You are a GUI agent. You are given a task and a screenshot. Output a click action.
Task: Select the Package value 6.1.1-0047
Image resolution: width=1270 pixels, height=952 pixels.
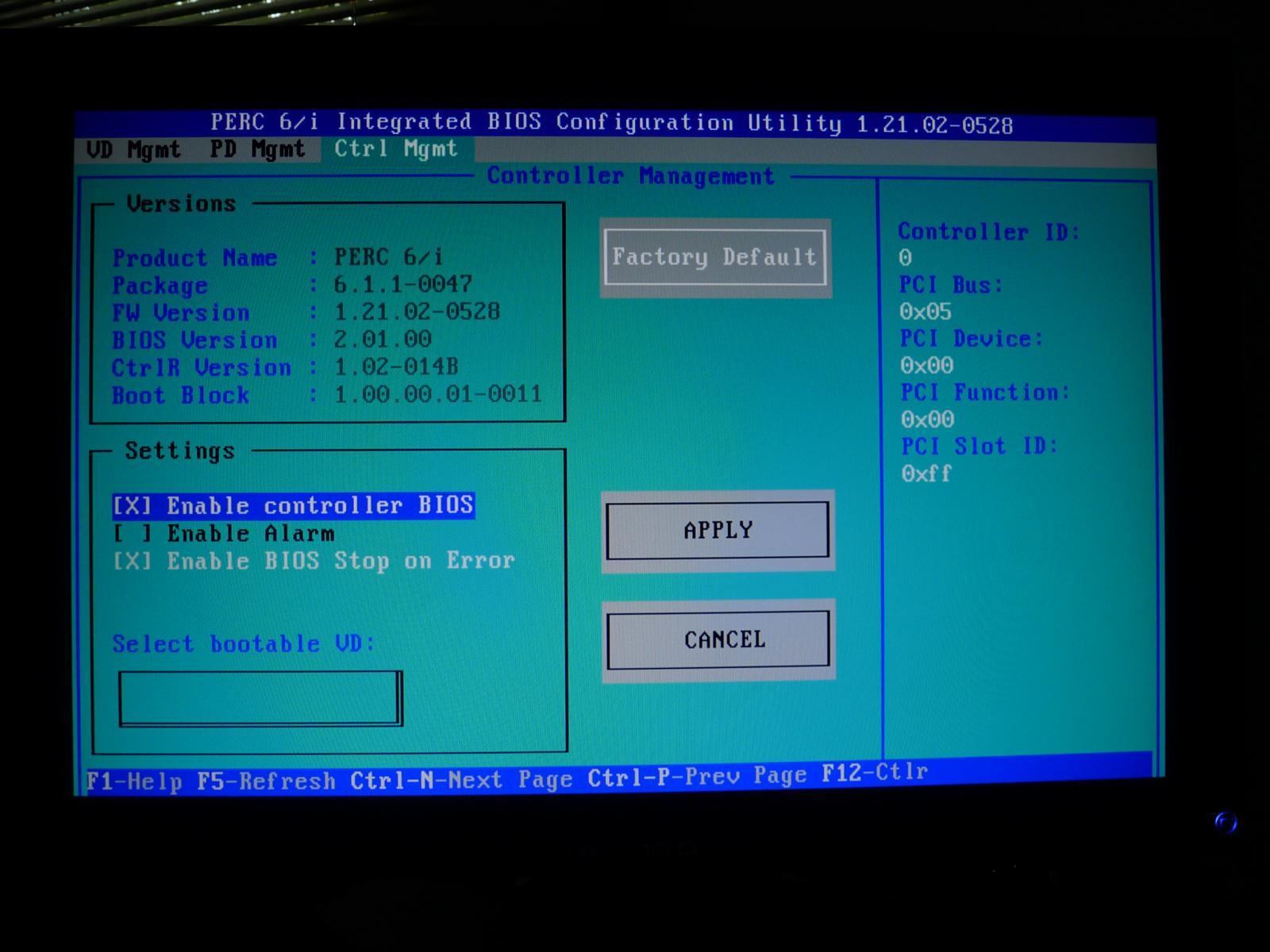pyautogui.click(x=403, y=284)
